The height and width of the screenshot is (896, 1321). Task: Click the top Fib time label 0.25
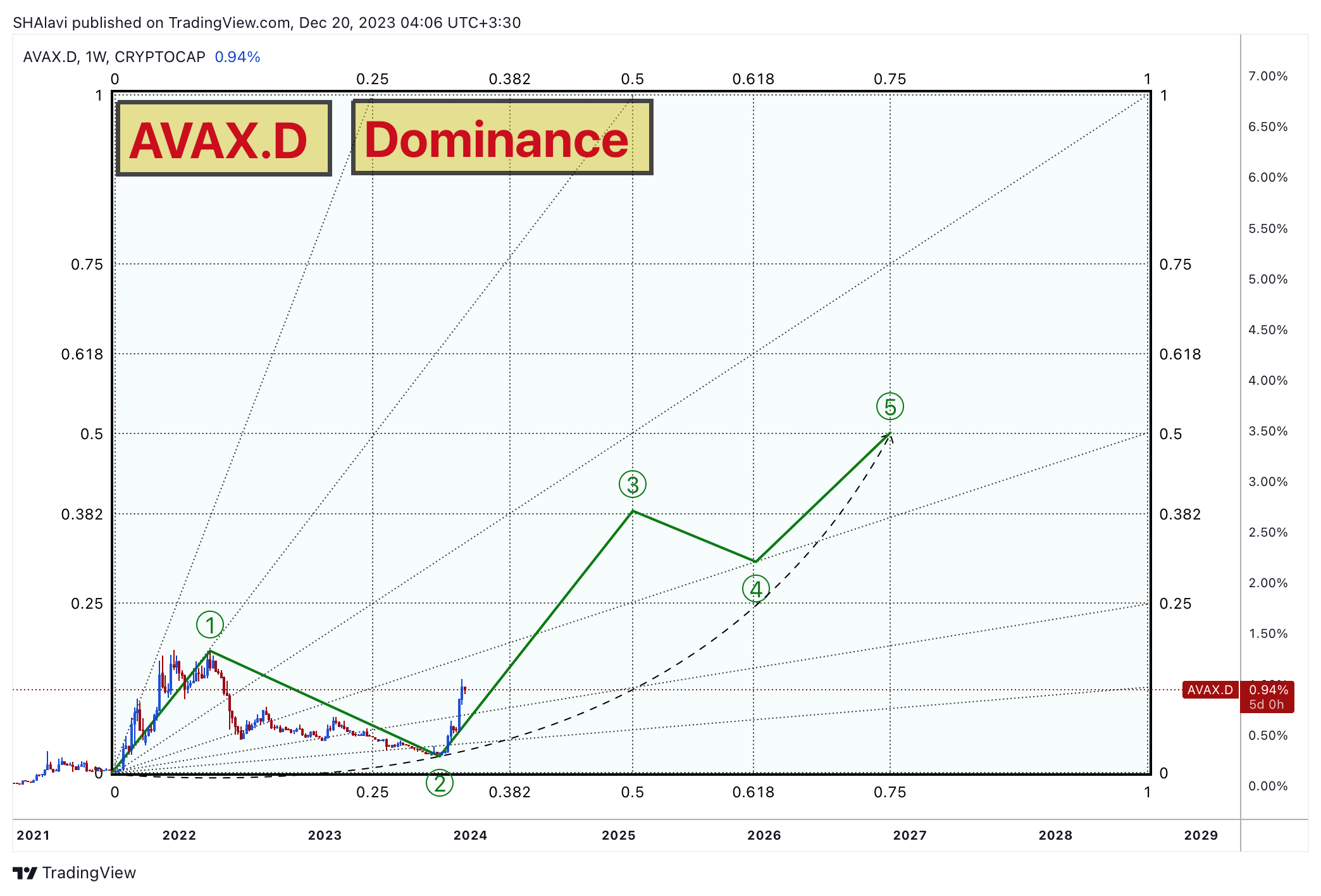tap(373, 79)
